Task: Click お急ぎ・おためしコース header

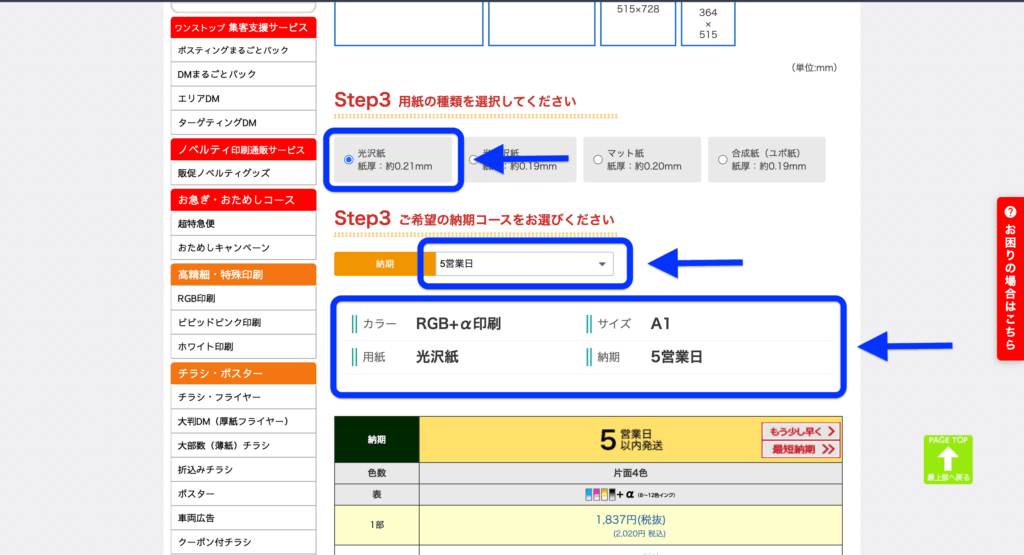Action: point(243,200)
